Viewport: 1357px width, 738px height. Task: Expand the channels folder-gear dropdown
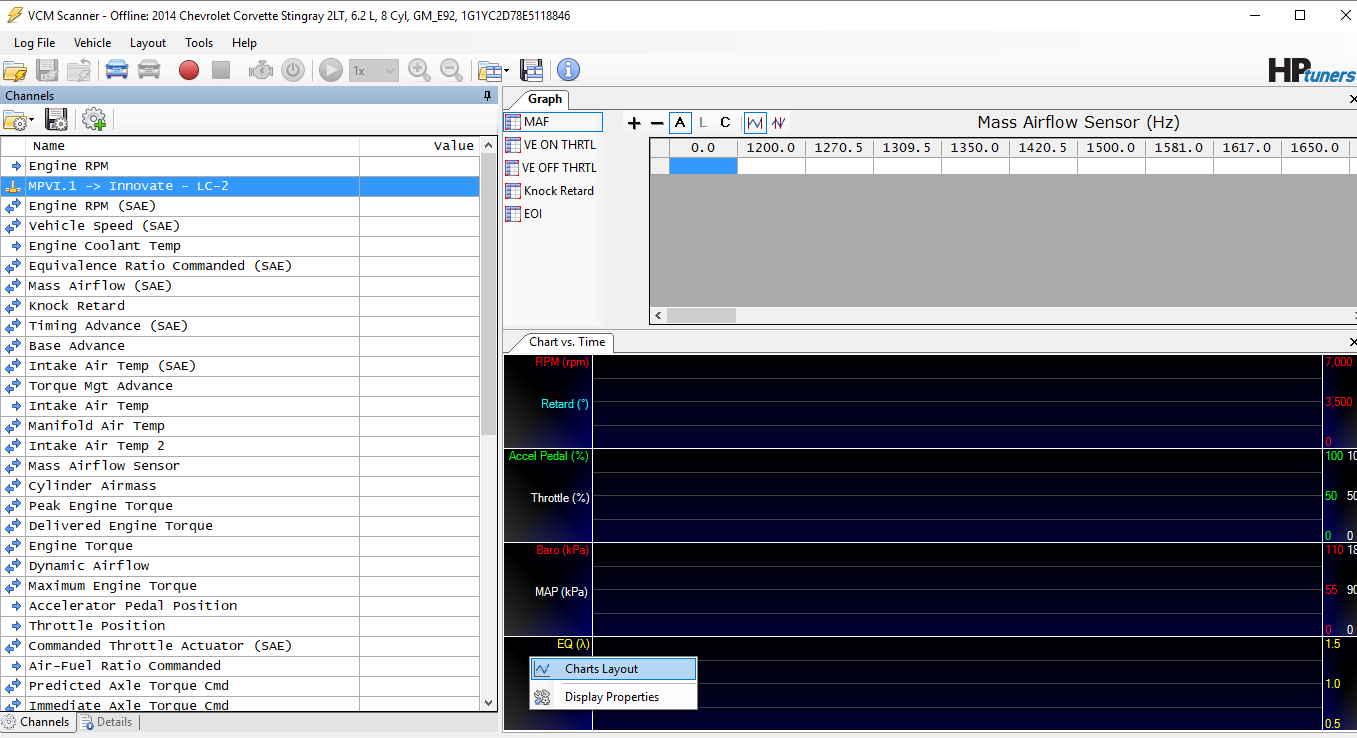point(32,121)
